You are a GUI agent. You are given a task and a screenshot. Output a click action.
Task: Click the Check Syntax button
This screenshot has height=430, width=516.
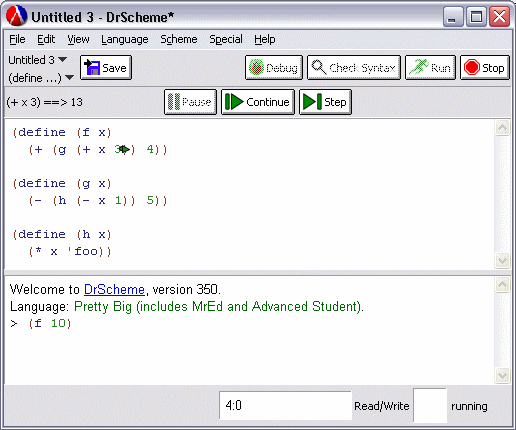[354, 68]
